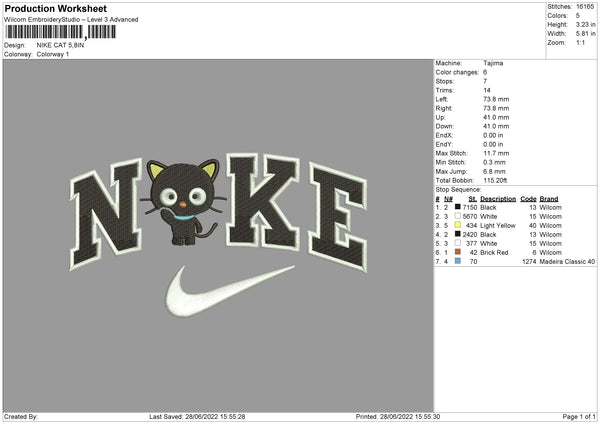
Task: Click the stitch count "5670"
Action: [x=470, y=217]
